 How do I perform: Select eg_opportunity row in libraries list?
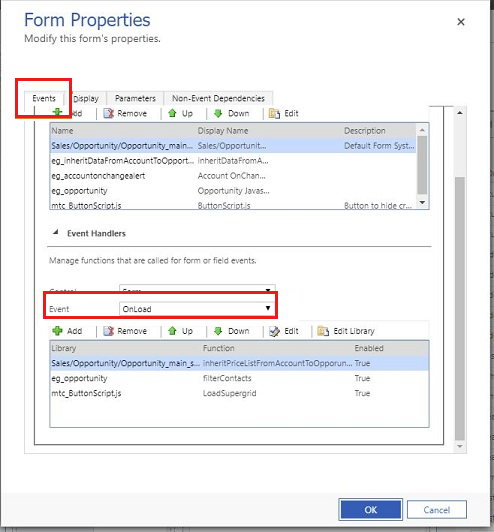[233, 191]
